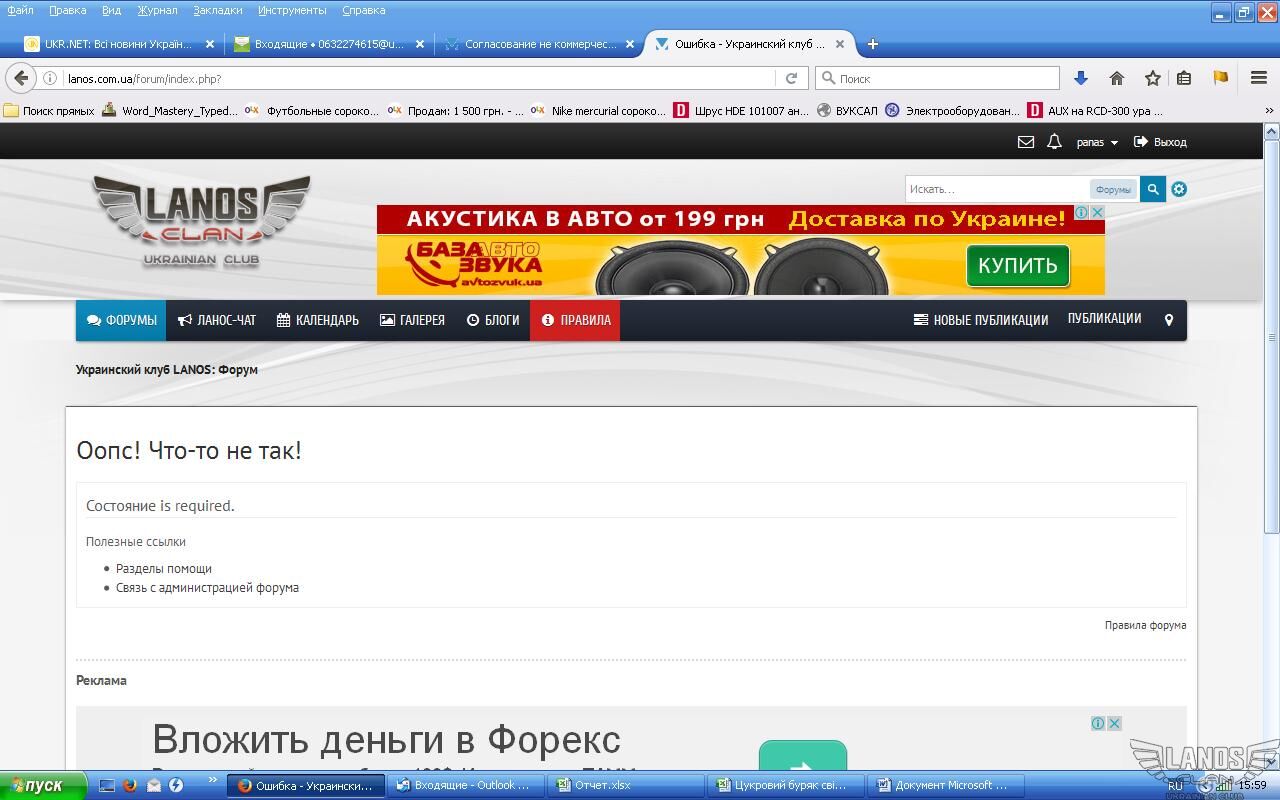
Task: Click the Firefox downloads arrow icon
Action: tap(1080, 78)
